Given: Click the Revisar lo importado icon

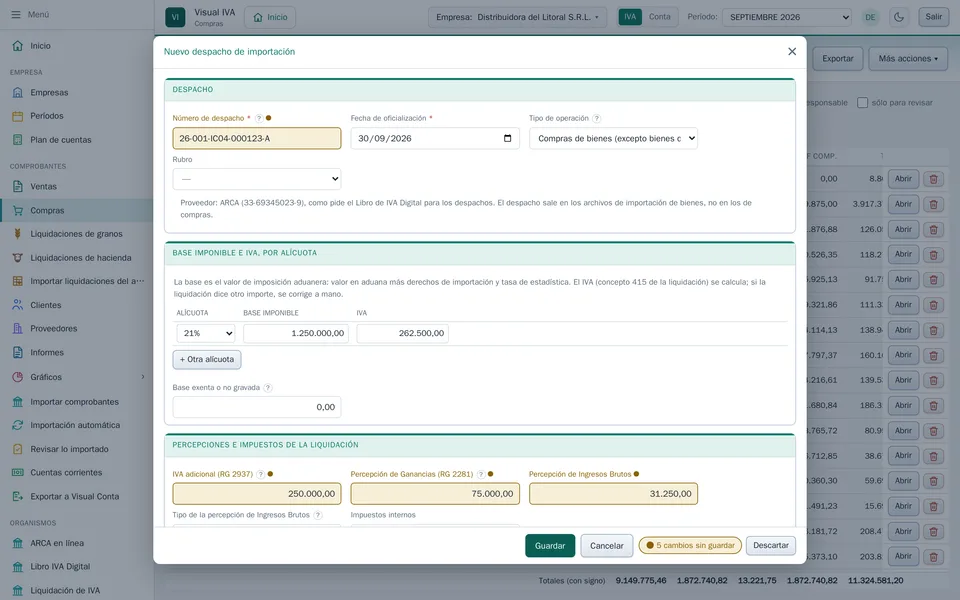Looking at the screenshot, I should (x=18, y=449).
